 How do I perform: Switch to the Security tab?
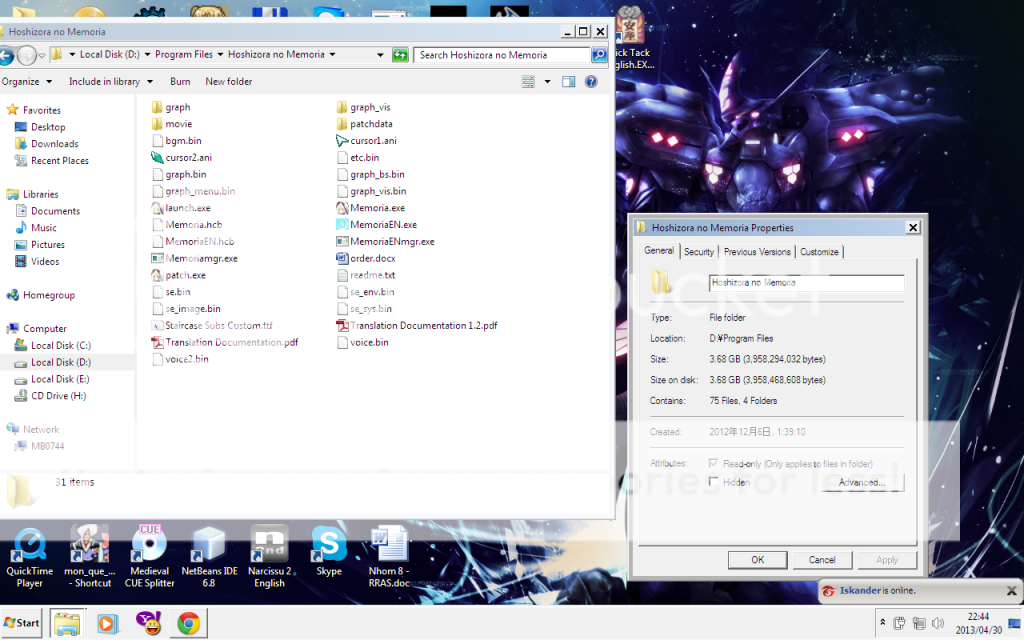click(x=699, y=252)
